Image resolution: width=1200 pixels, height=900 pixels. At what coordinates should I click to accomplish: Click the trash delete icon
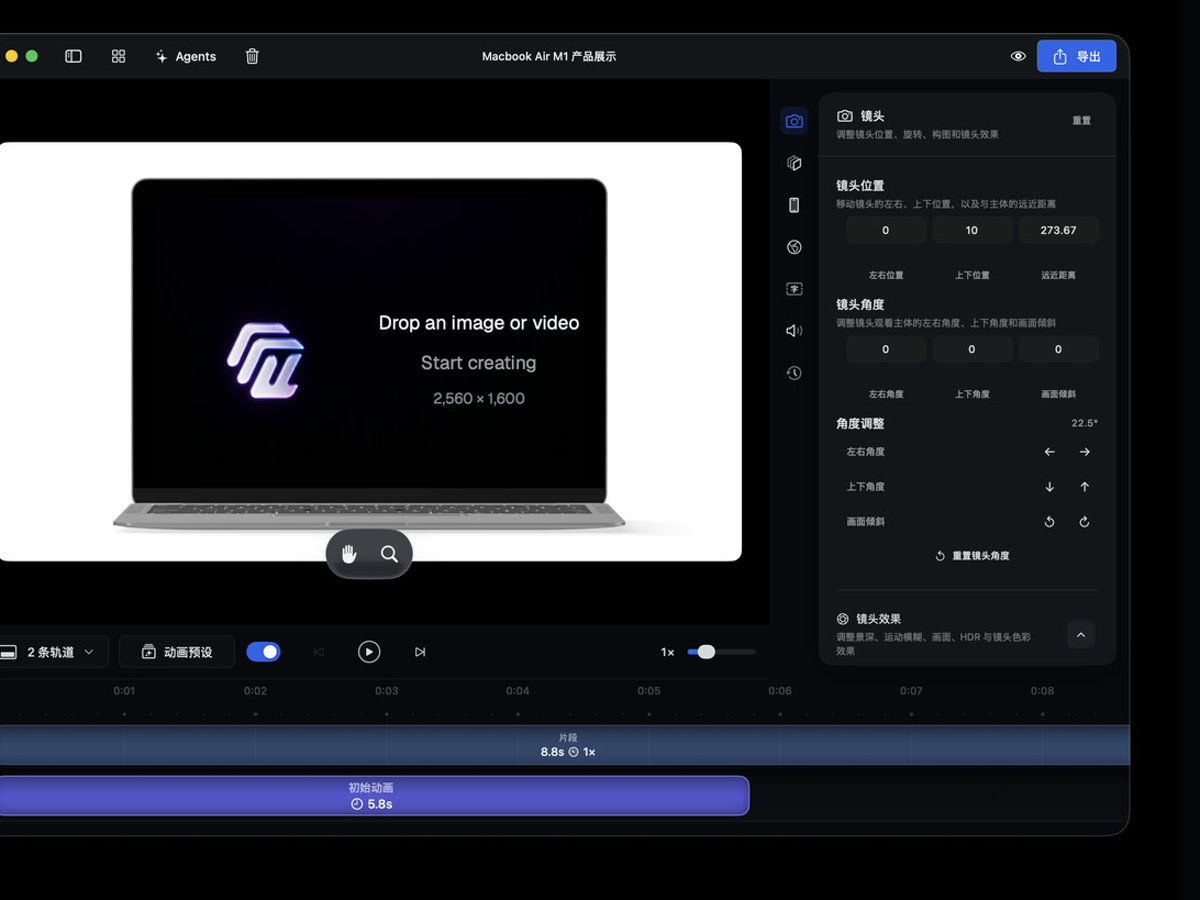click(252, 56)
